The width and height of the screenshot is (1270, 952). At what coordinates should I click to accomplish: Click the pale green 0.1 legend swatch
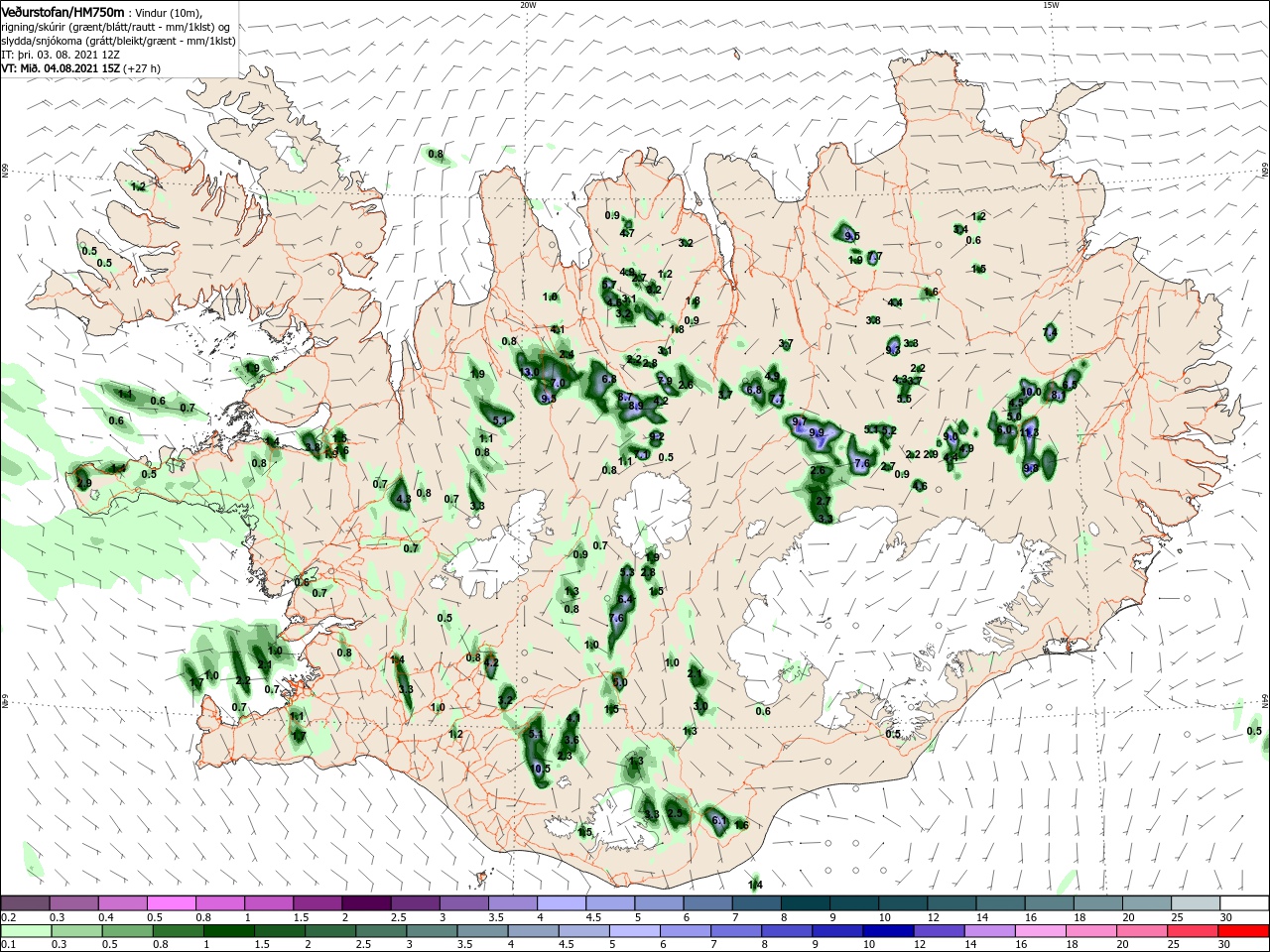[26, 931]
